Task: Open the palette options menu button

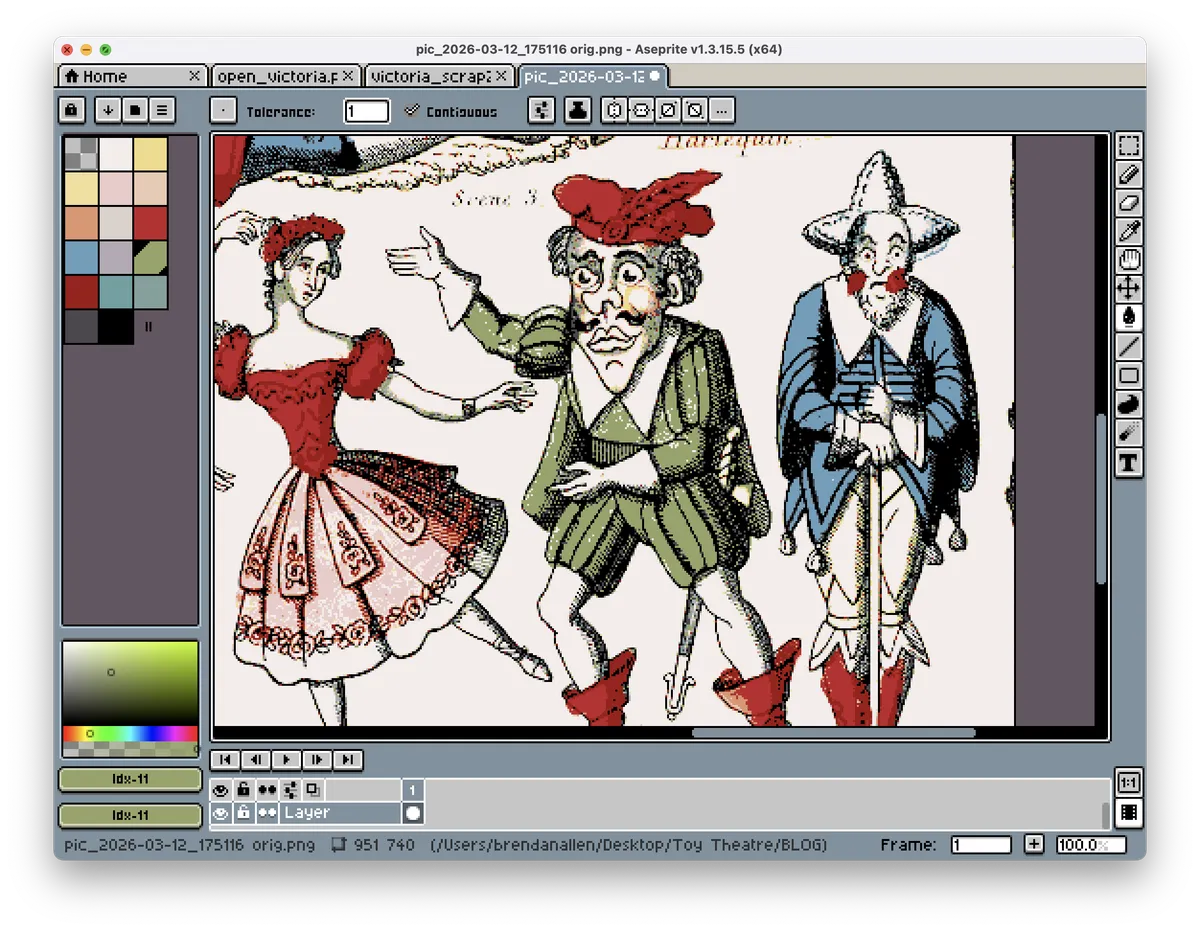Action: click(162, 109)
